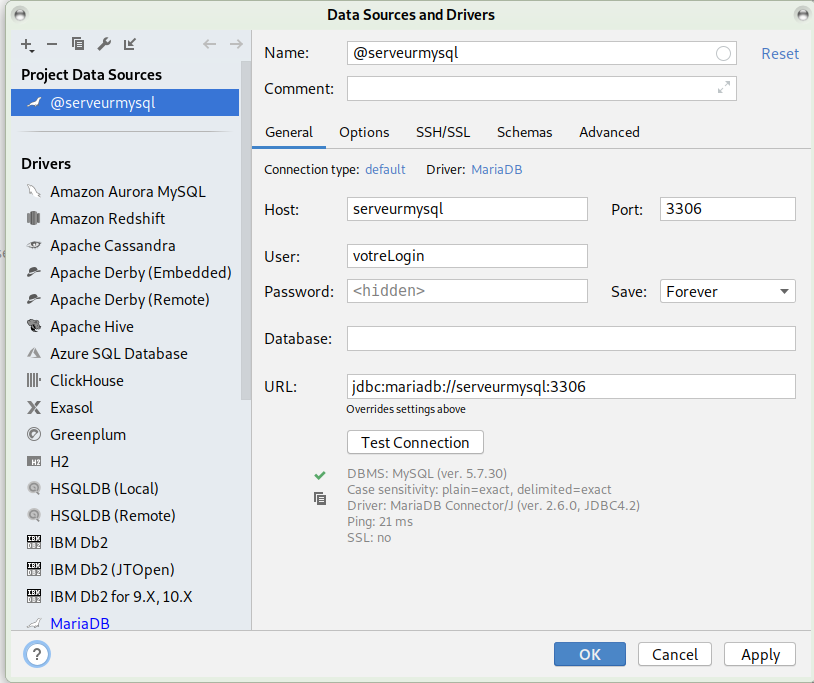The width and height of the screenshot is (814, 683).
Task: Switch to the Schemas tab
Action: point(524,132)
